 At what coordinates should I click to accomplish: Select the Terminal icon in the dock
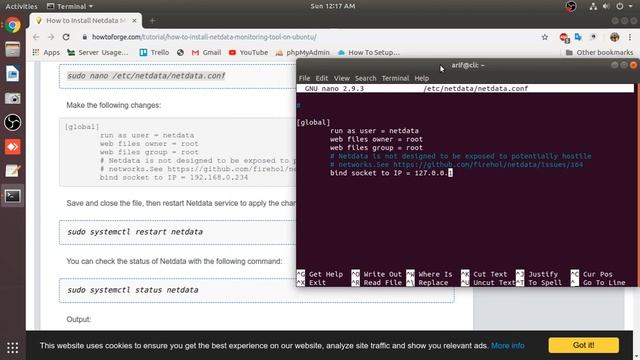click(13, 196)
